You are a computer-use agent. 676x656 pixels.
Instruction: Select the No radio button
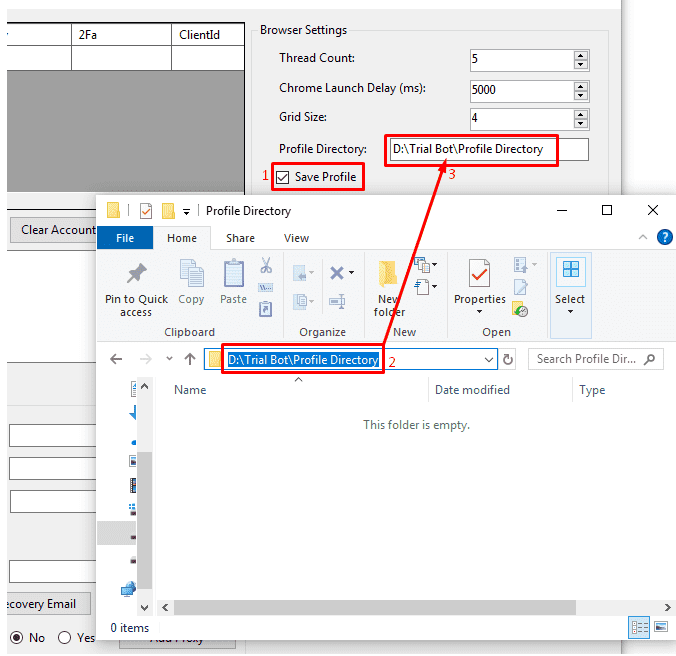coord(16,637)
